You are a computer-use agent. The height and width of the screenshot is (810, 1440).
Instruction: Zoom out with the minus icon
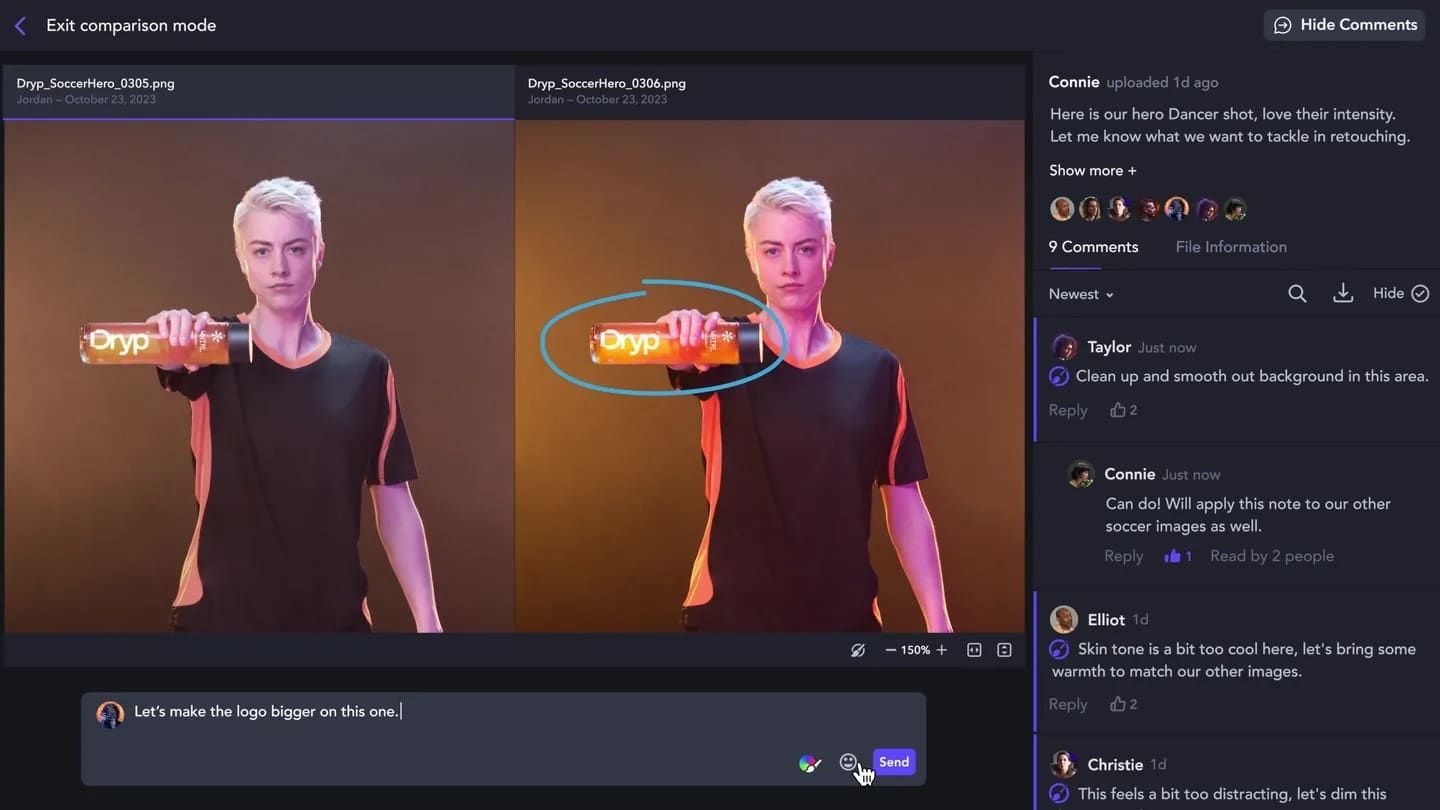[890, 650]
